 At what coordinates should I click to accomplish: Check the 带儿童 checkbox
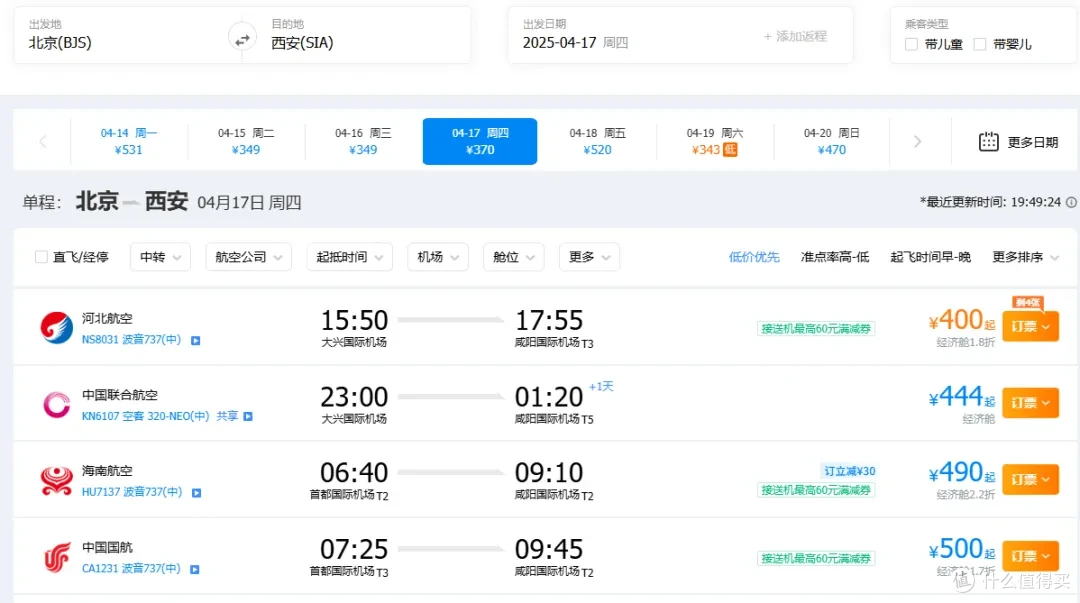tap(911, 44)
